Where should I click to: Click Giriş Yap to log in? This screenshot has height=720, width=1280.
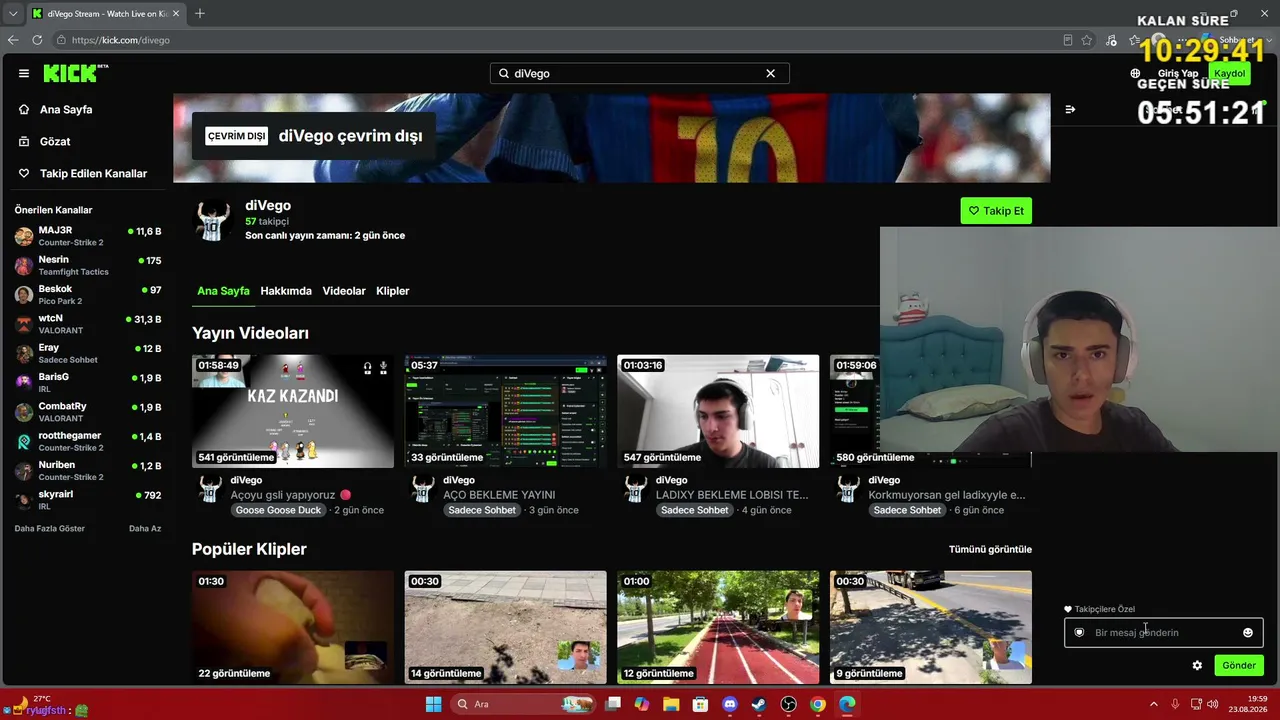click(1178, 73)
